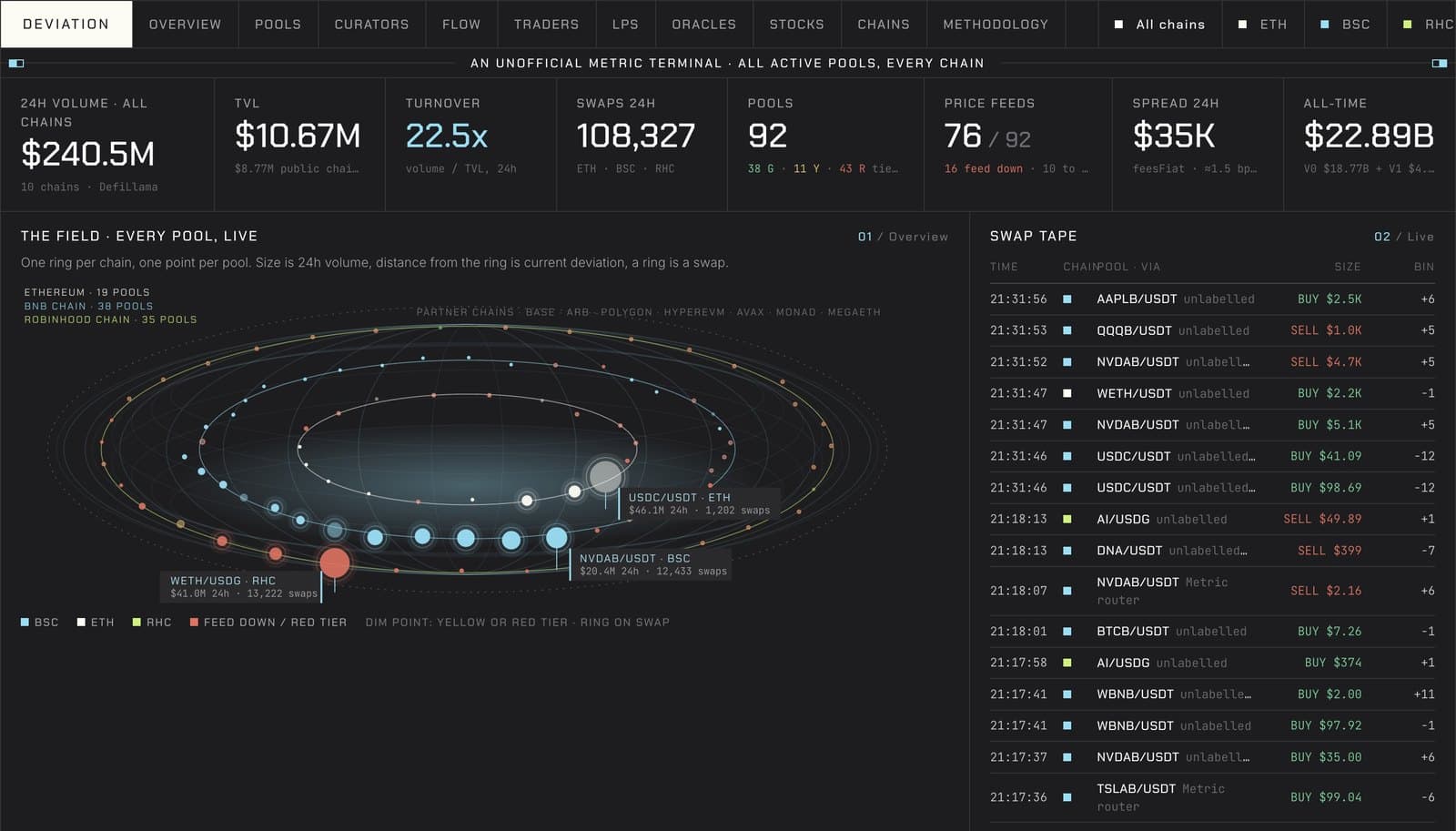Image resolution: width=1456 pixels, height=831 pixels.
Task: Click the white ETH chain marker in the WETH/USDT row
Action: click(1067, 393)
